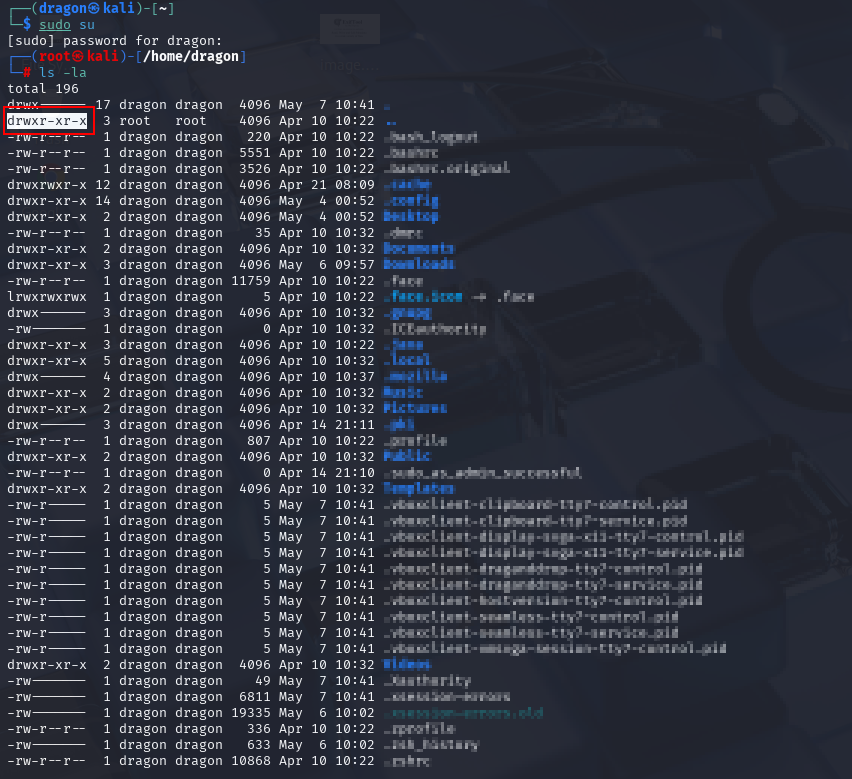
Task: Click the Downloads directory name
Action: coord(418,264)
